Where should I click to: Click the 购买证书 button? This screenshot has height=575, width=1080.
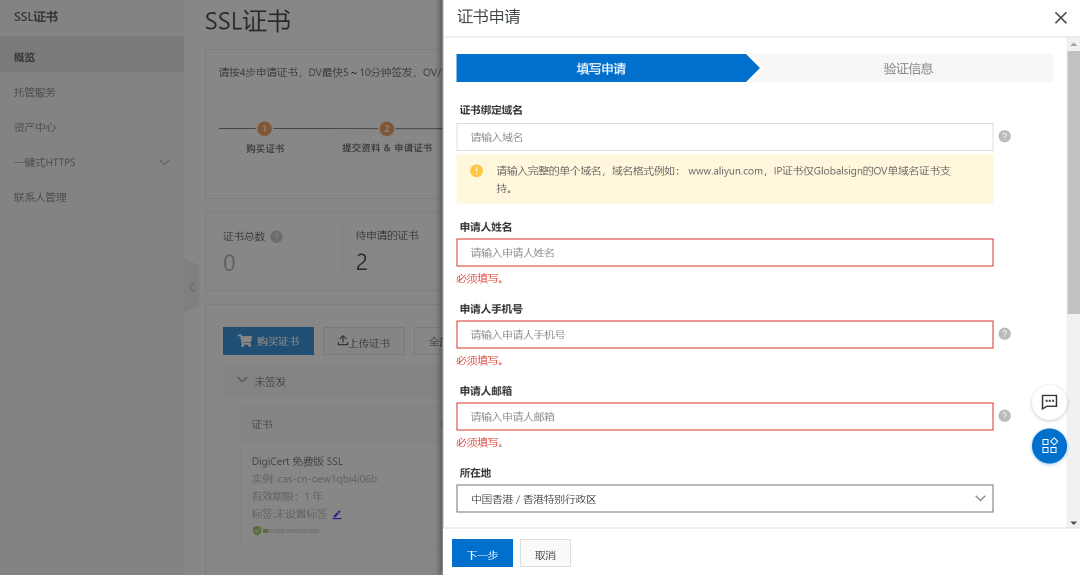click(268, 341)
